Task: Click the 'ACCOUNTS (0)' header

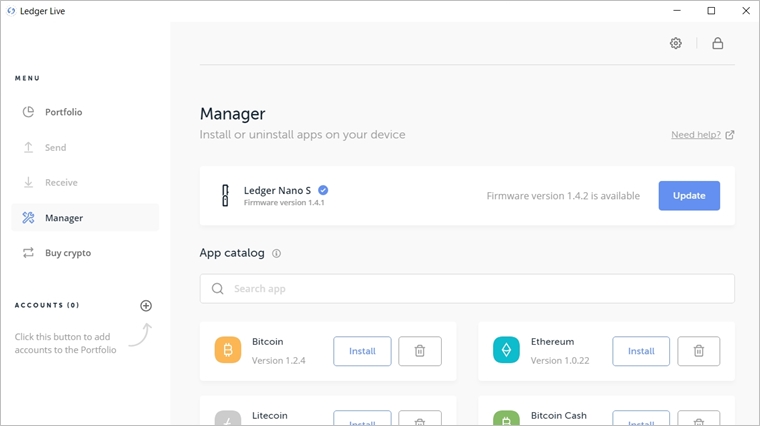Action: tap(47, 305)
